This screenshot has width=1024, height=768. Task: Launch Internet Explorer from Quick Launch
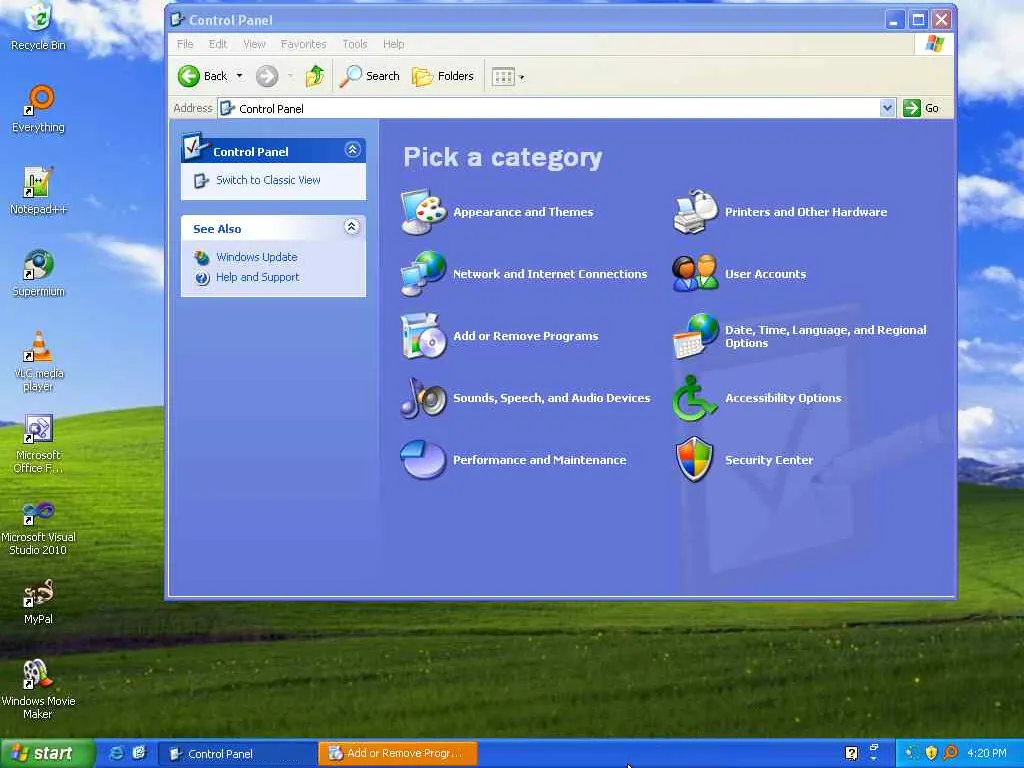point(117,753)
